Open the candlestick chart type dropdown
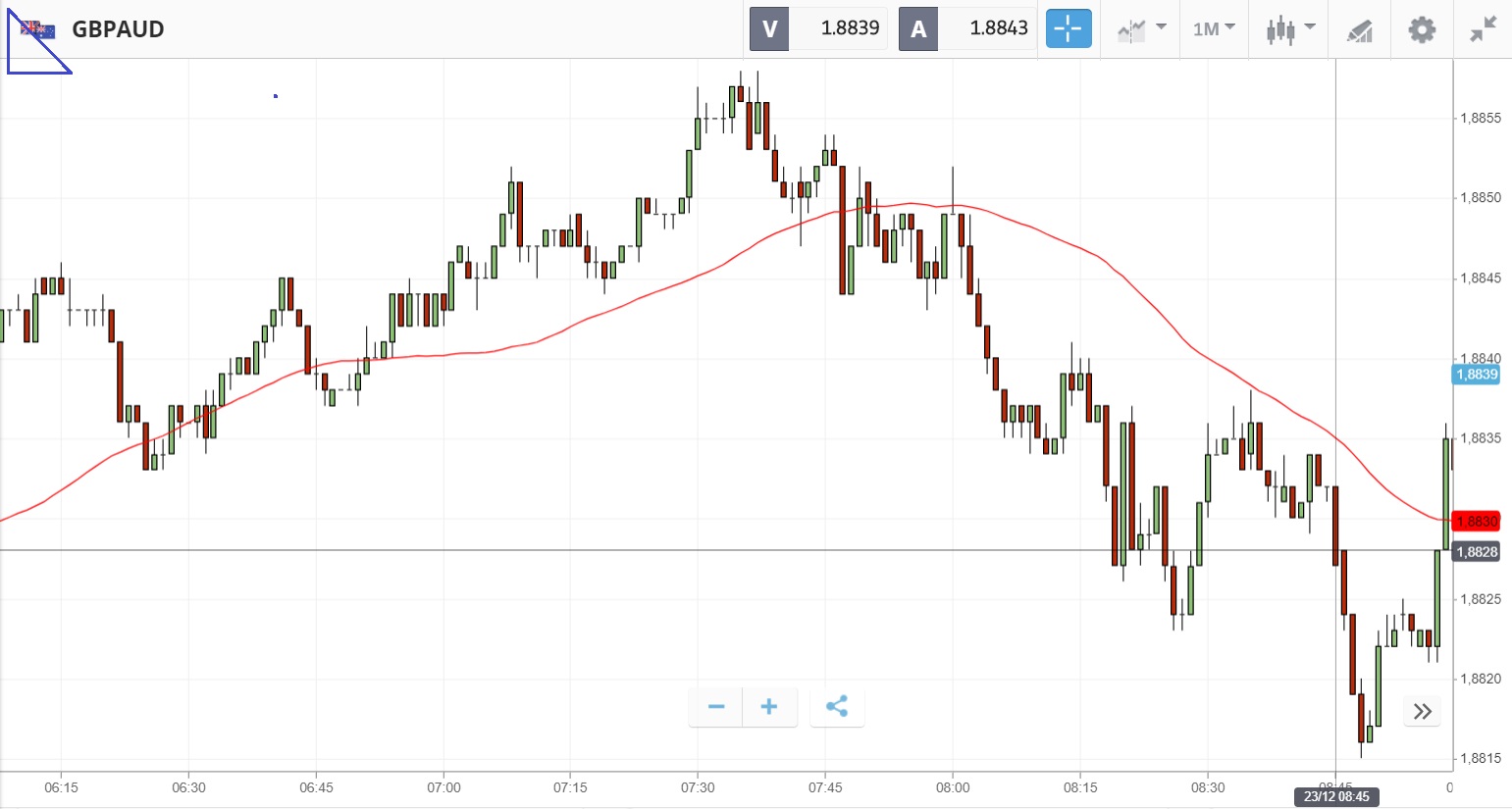Viewport: 1512px width, 809px height. (1289, 29)
